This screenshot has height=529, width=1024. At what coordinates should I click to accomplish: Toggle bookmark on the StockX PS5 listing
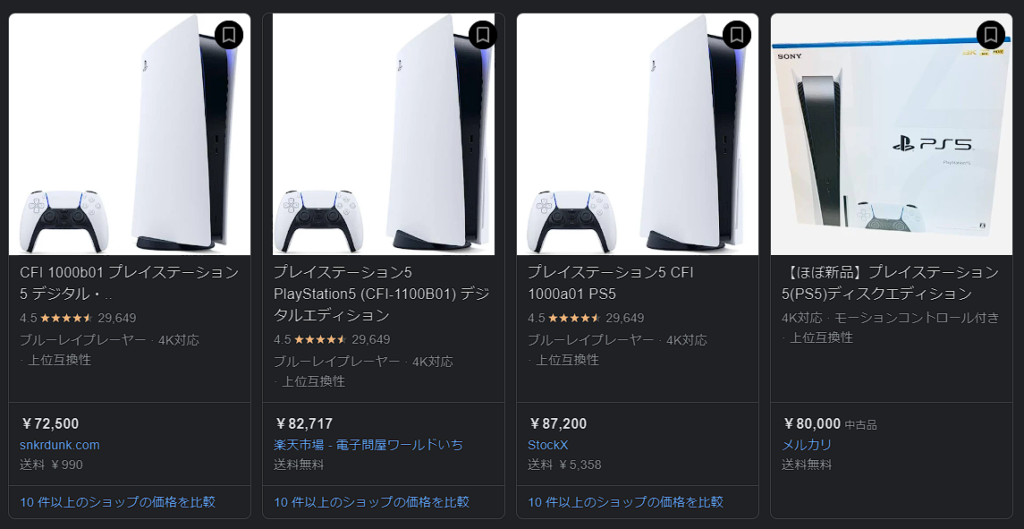click(x=737, y=35)
